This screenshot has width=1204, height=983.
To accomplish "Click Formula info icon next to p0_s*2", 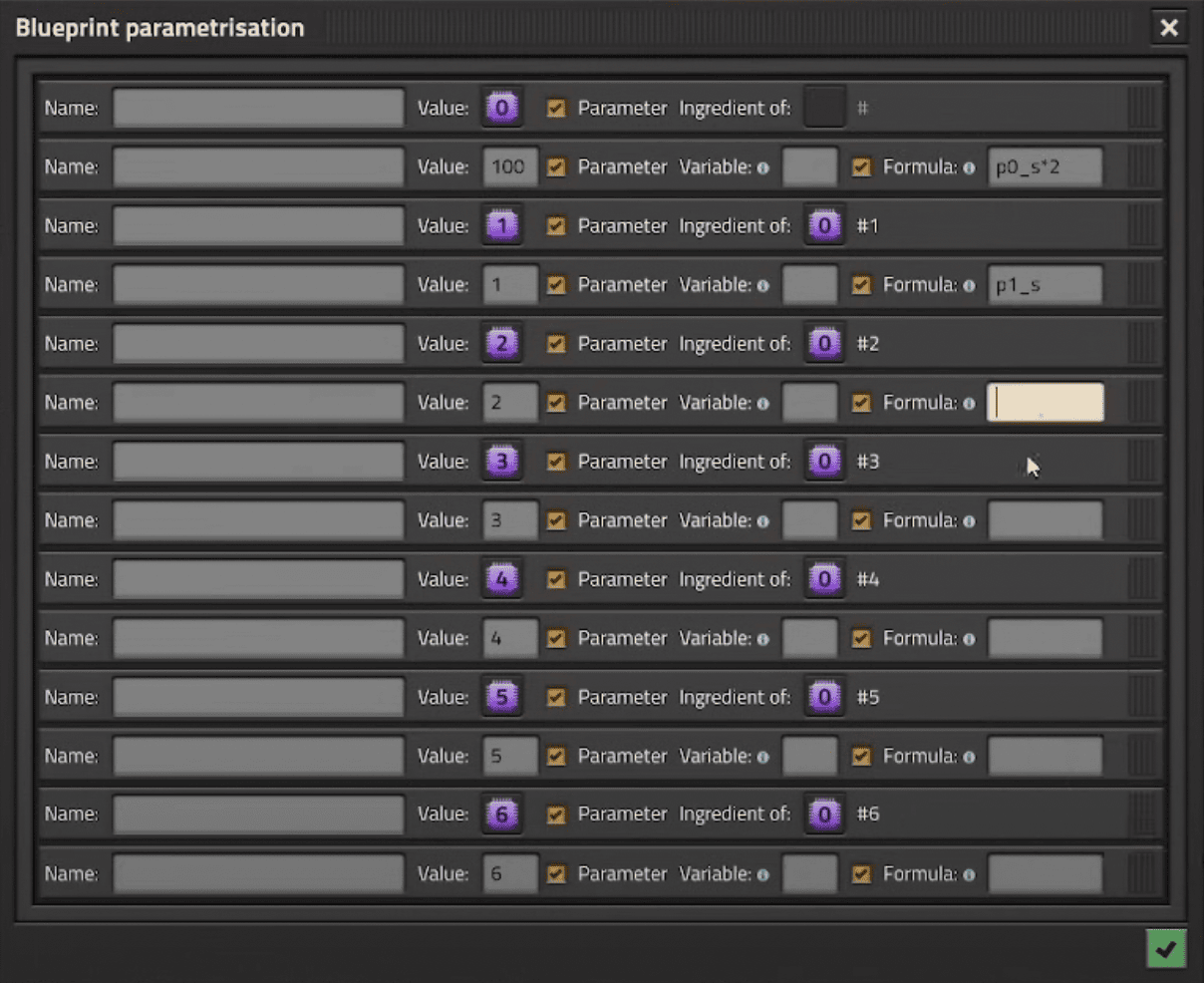I will pyautogui.click(x=969, y=167).
